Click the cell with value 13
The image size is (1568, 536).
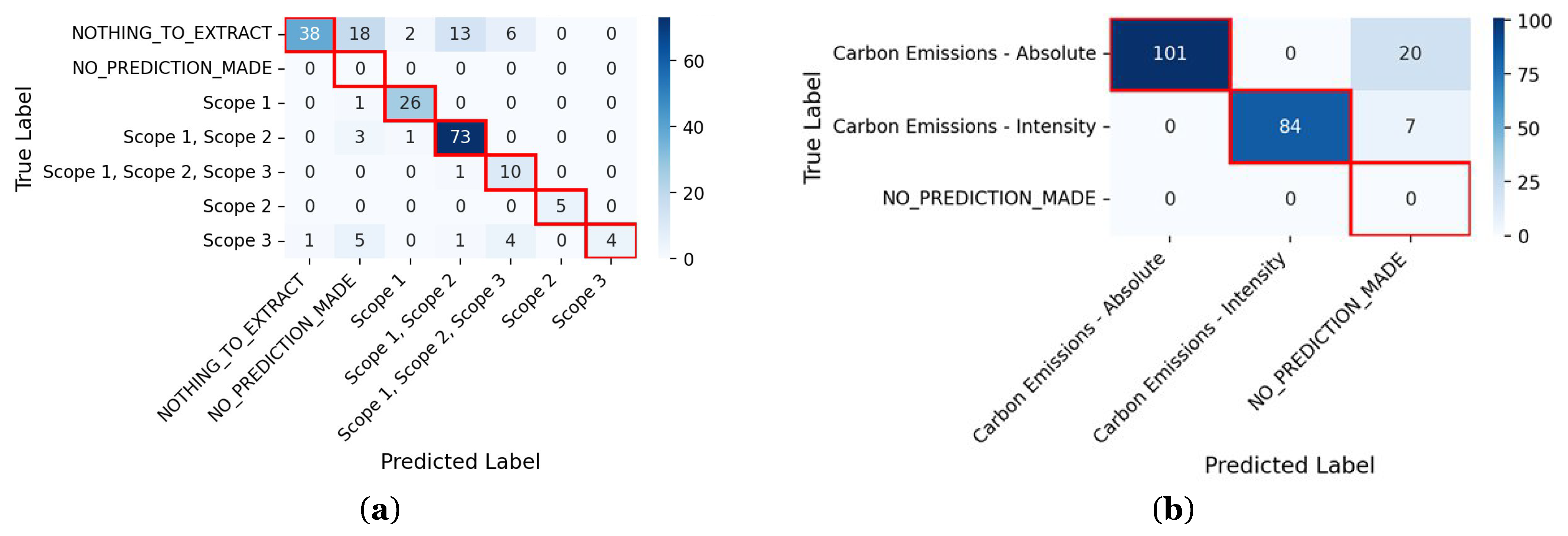click(x=460, y=34)
